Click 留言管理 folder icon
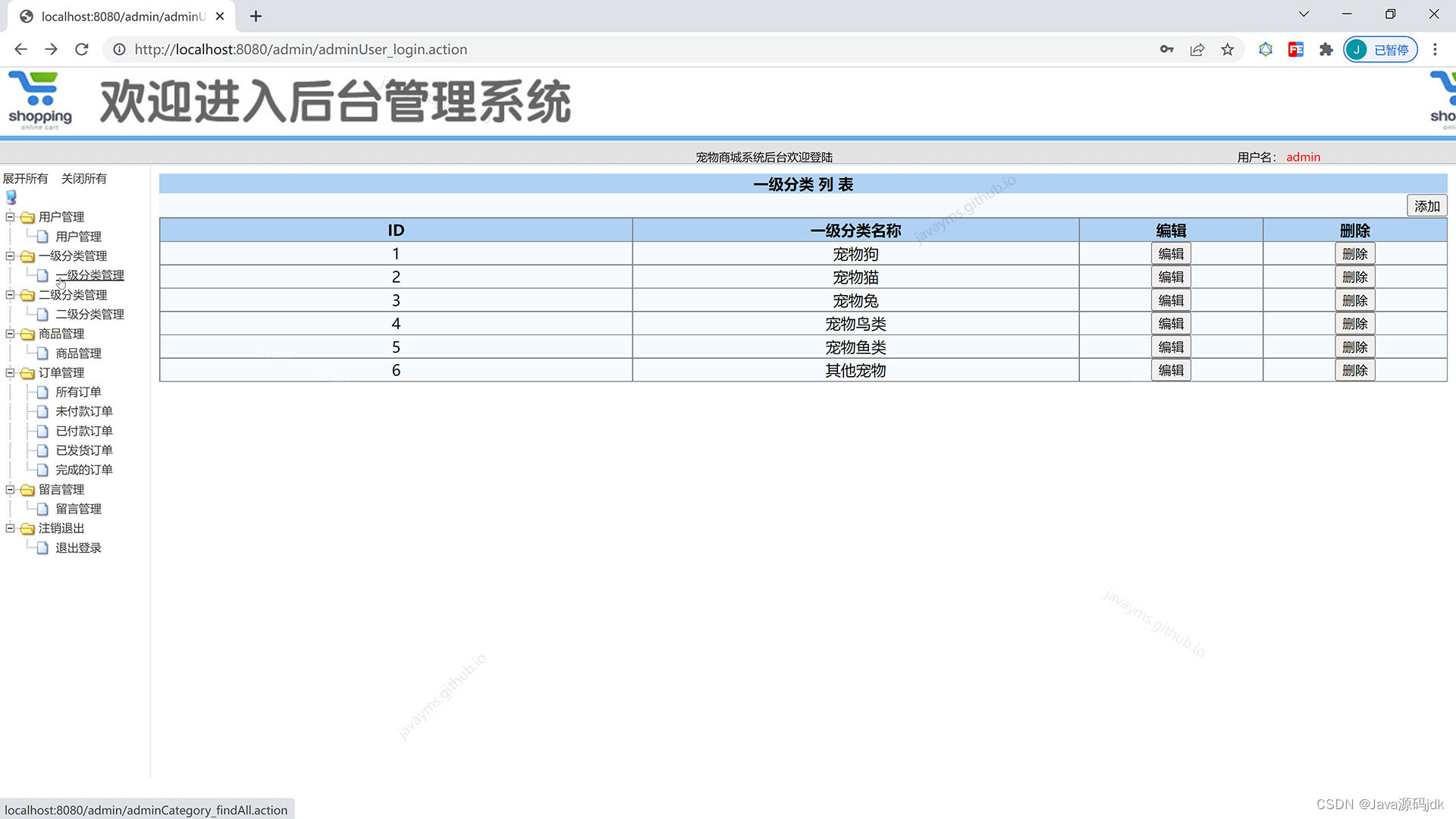 28,490
